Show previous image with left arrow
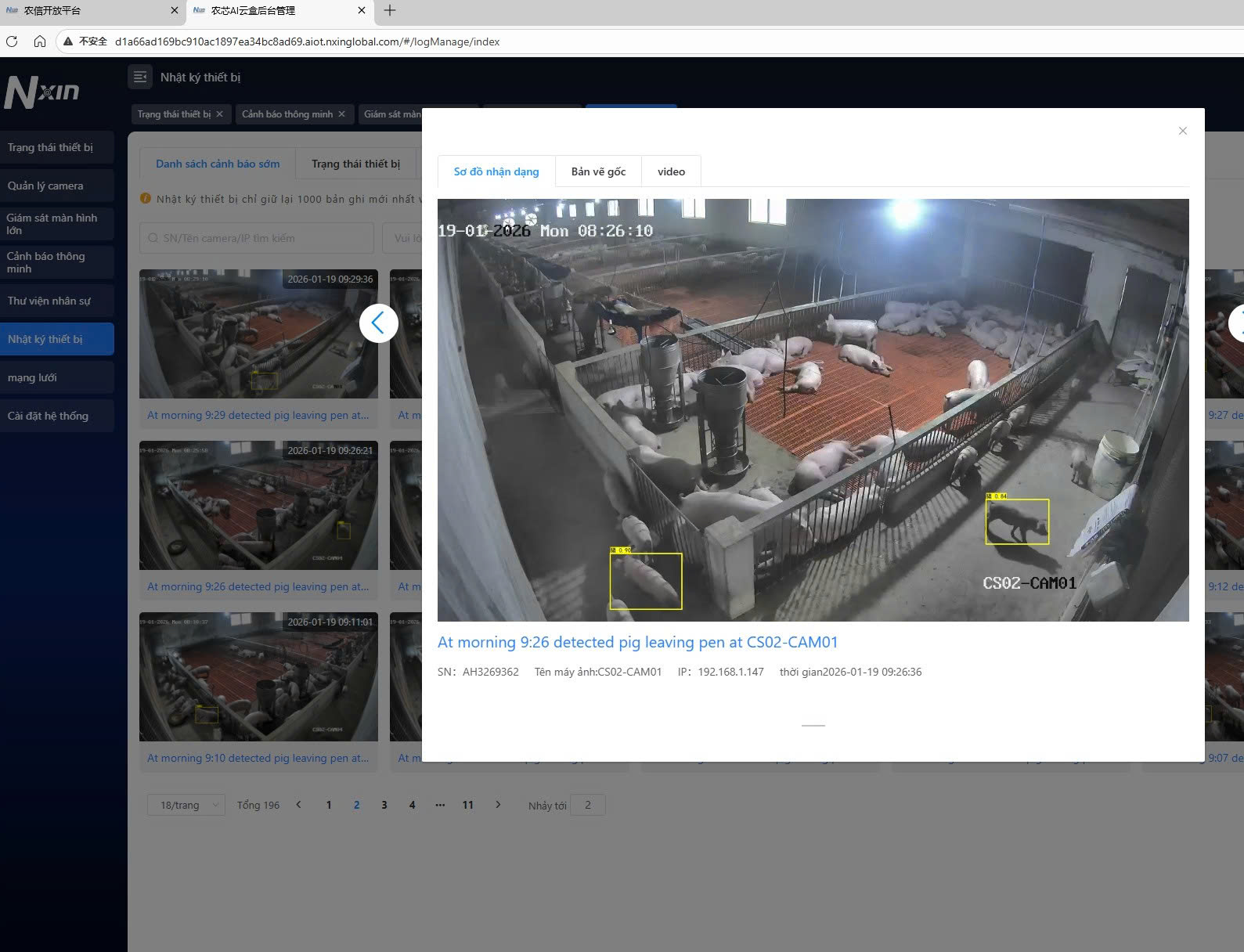 coord(379,323)
